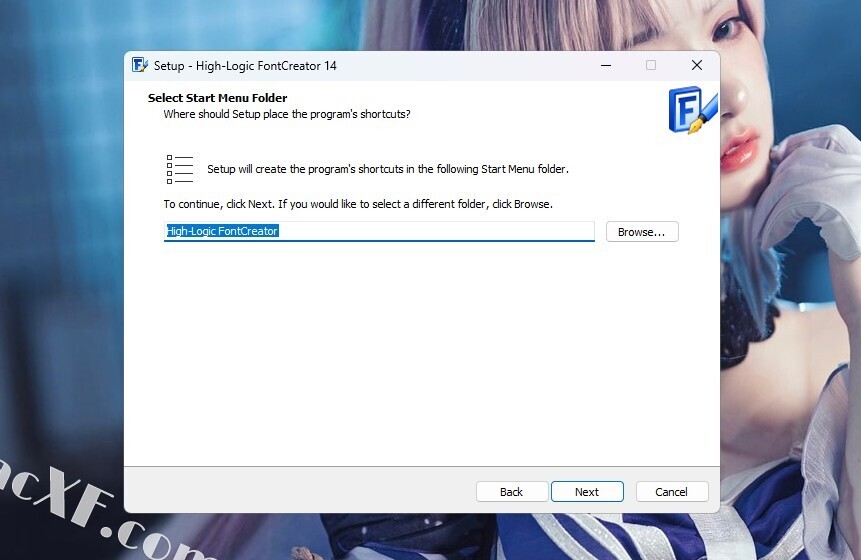The width and height of the screenshot is (861, 560).
Task: Click the 'To continue, click Next' instruction
Action: 357,204
